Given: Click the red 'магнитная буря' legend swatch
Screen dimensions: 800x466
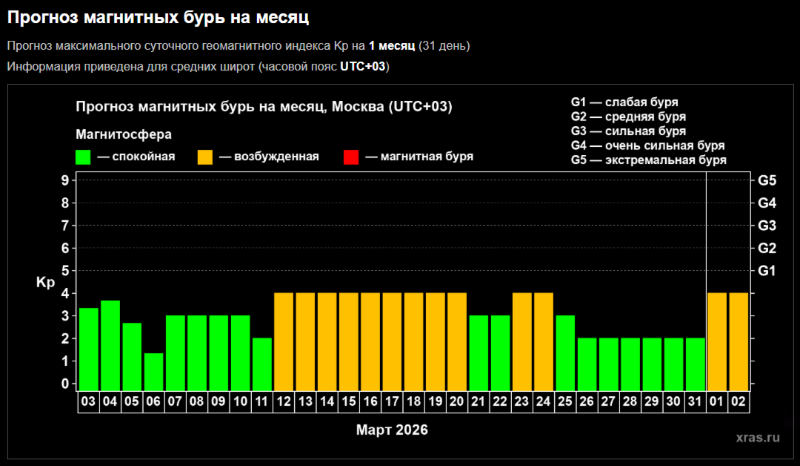Looking at the screenshot, I should (352, 157).
